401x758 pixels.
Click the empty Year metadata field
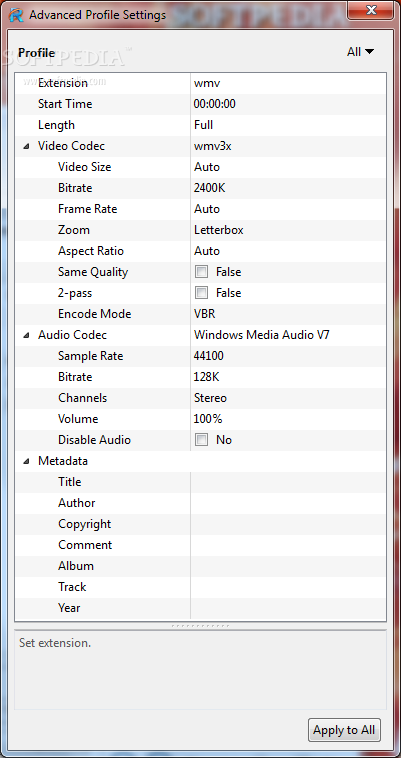tap(288, 608)
